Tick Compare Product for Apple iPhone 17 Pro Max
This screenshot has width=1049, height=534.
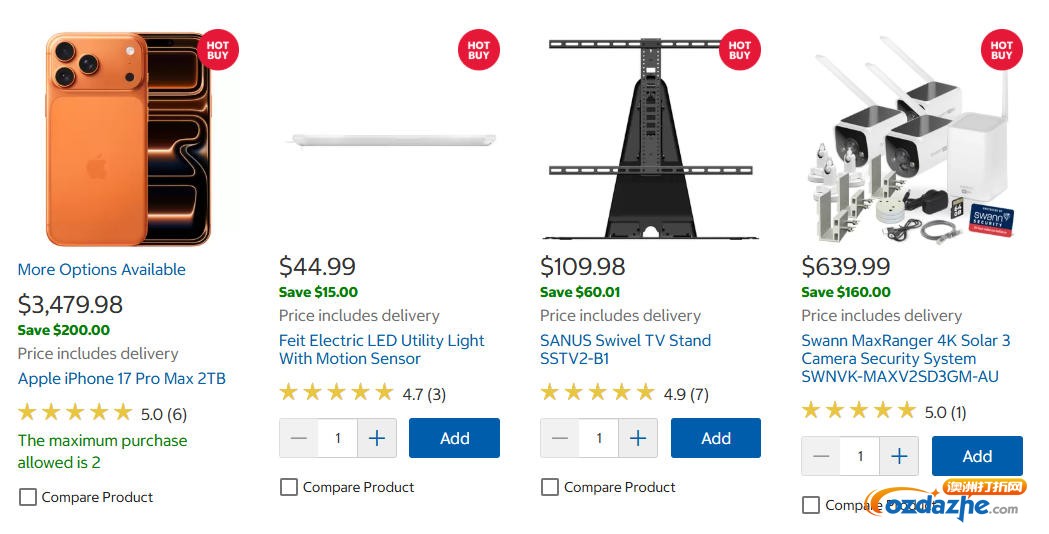pos(27,497)
